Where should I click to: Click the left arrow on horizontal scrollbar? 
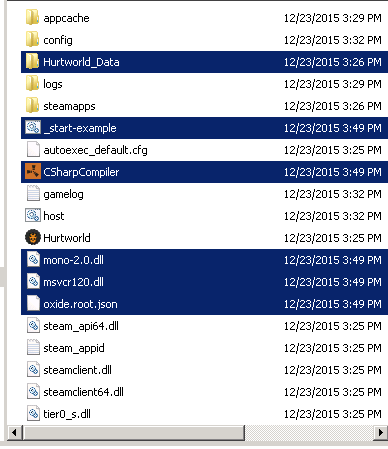14,433
